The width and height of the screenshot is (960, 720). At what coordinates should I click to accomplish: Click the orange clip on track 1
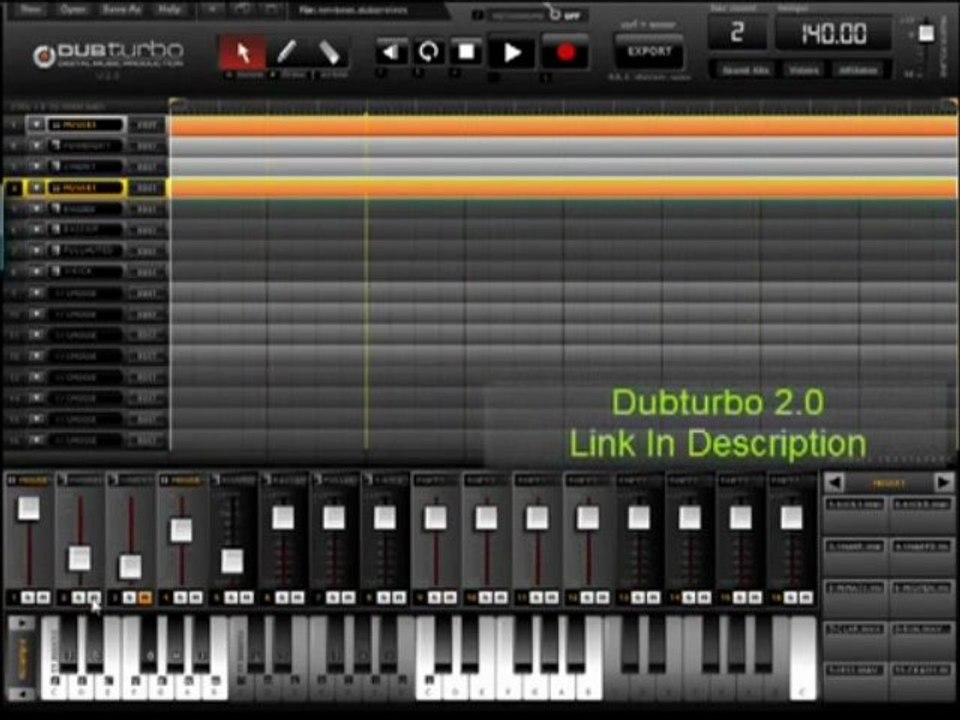(x=563, y=126)
